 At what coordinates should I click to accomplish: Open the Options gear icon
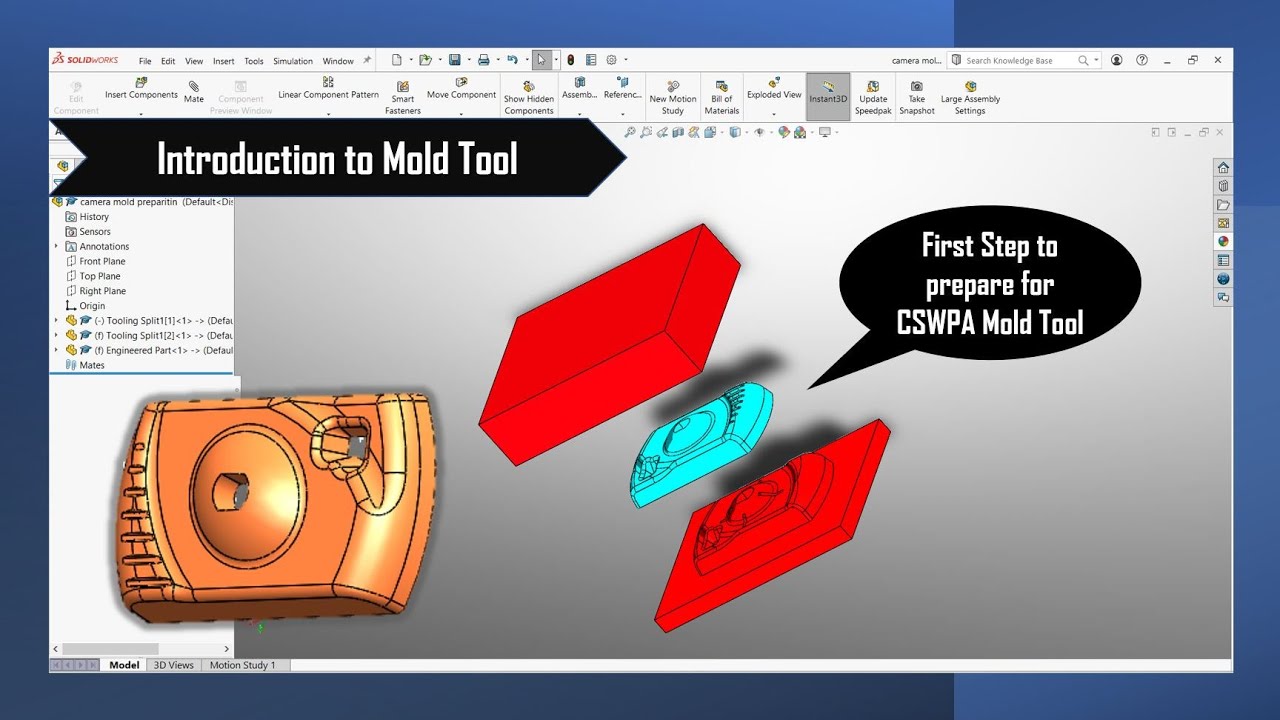pyautogui.click(x=612, y=60)
